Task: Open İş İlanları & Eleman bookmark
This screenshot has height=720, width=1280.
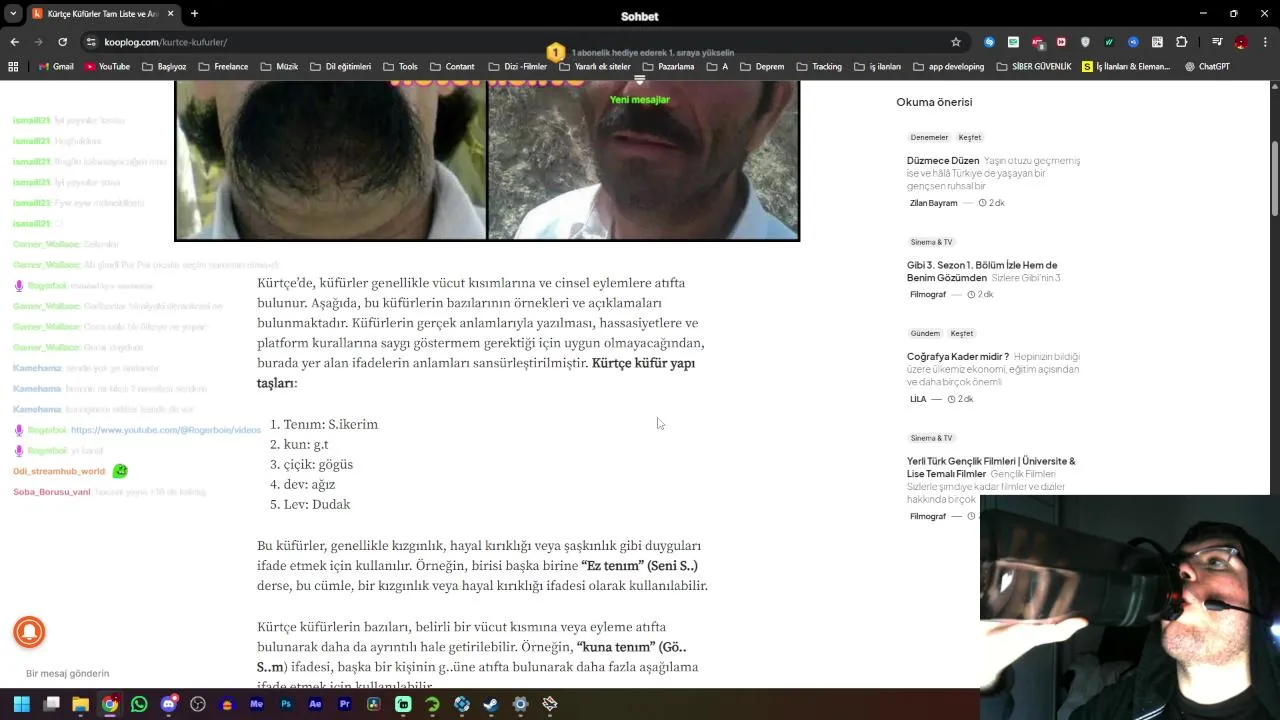Action: coord(1126,67)
